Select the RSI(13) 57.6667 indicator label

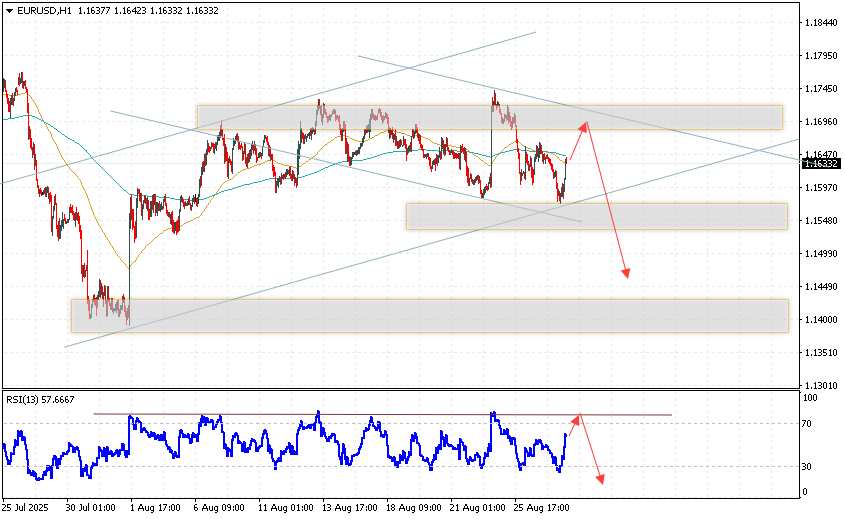[40, 399]
